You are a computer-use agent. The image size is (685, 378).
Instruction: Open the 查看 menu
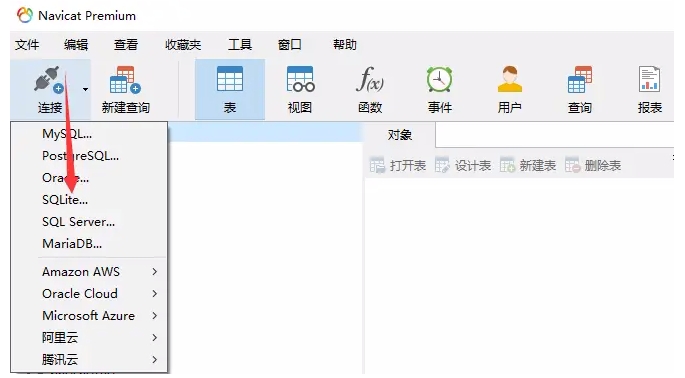(126, 45)
